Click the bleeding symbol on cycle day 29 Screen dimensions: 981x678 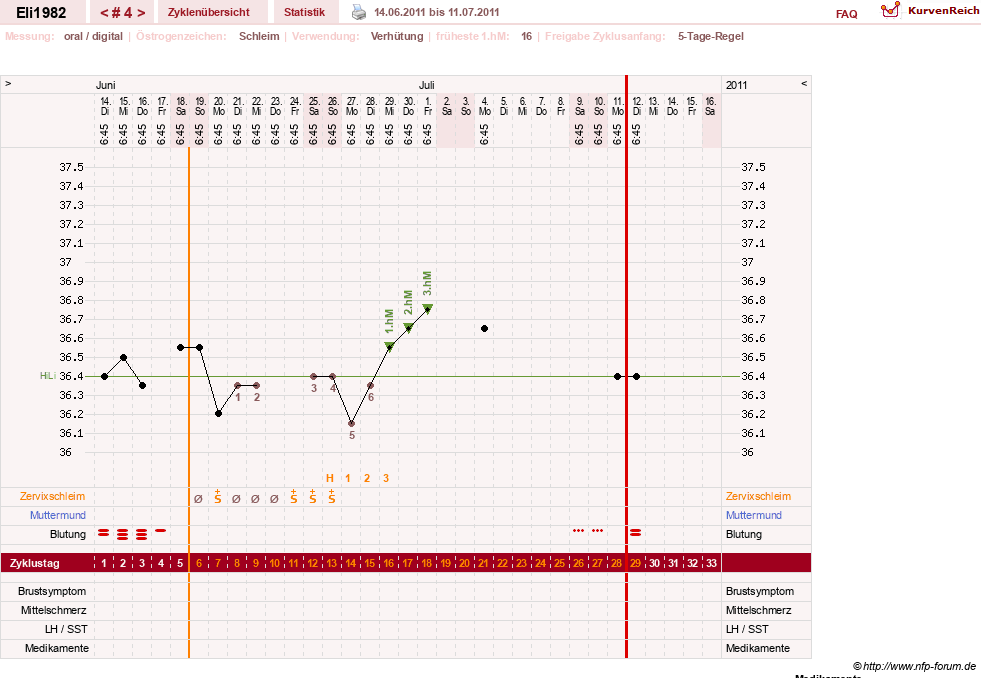[x=635, y=532]
